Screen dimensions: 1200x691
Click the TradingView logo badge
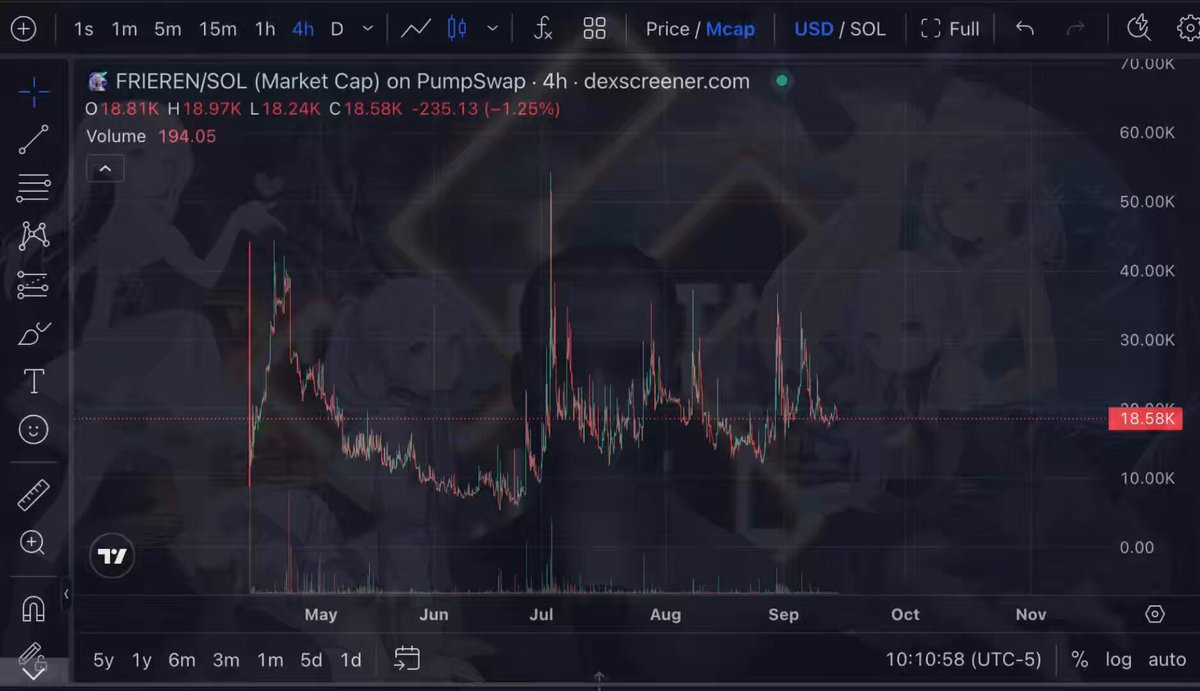point(112,556)
